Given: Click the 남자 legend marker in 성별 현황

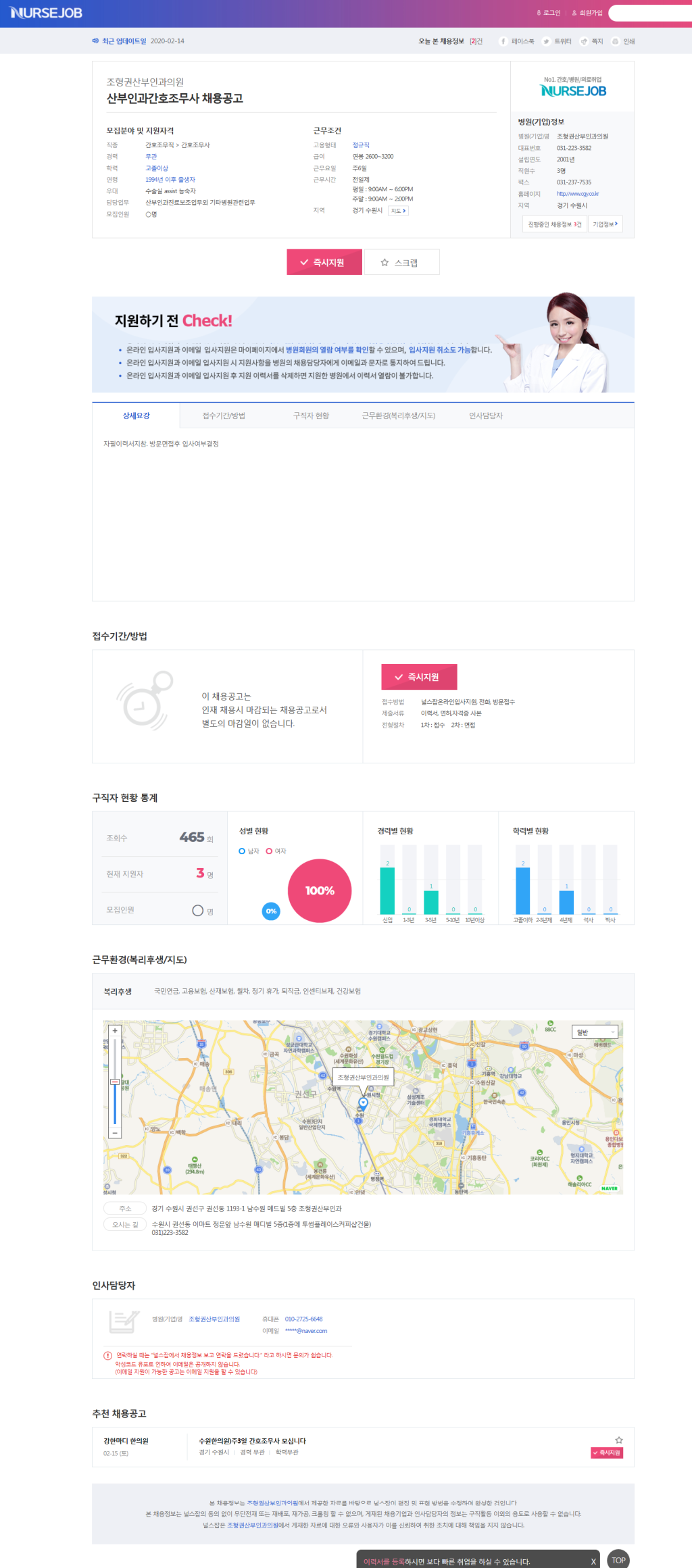Looking at the screenshot, I should 242,851.
